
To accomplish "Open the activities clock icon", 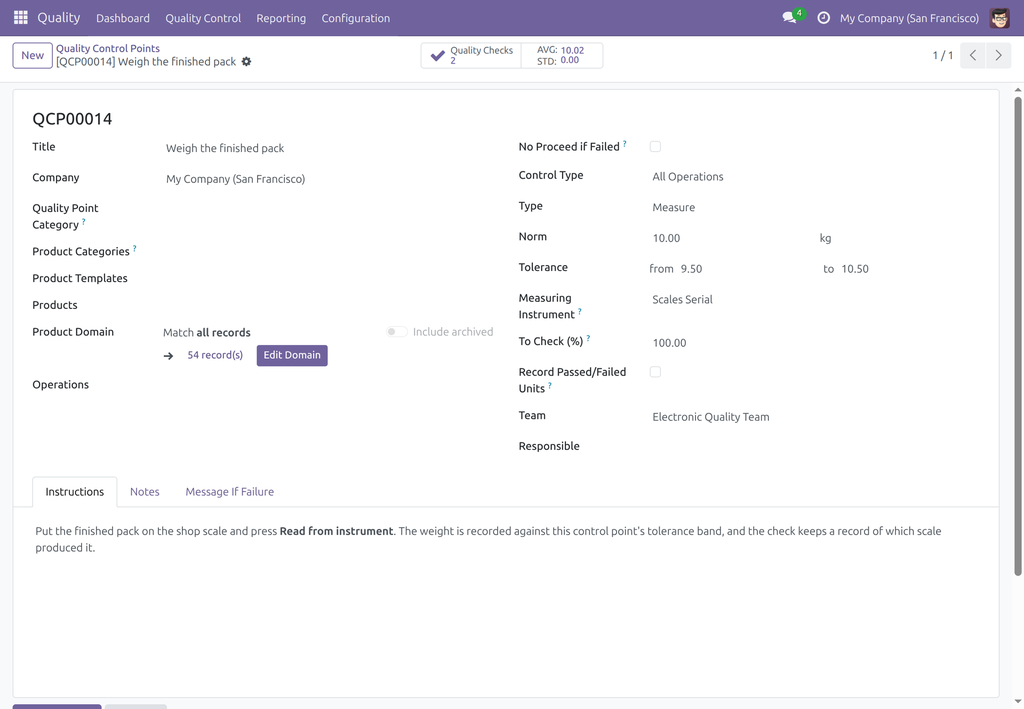I will tap(824, 18).
